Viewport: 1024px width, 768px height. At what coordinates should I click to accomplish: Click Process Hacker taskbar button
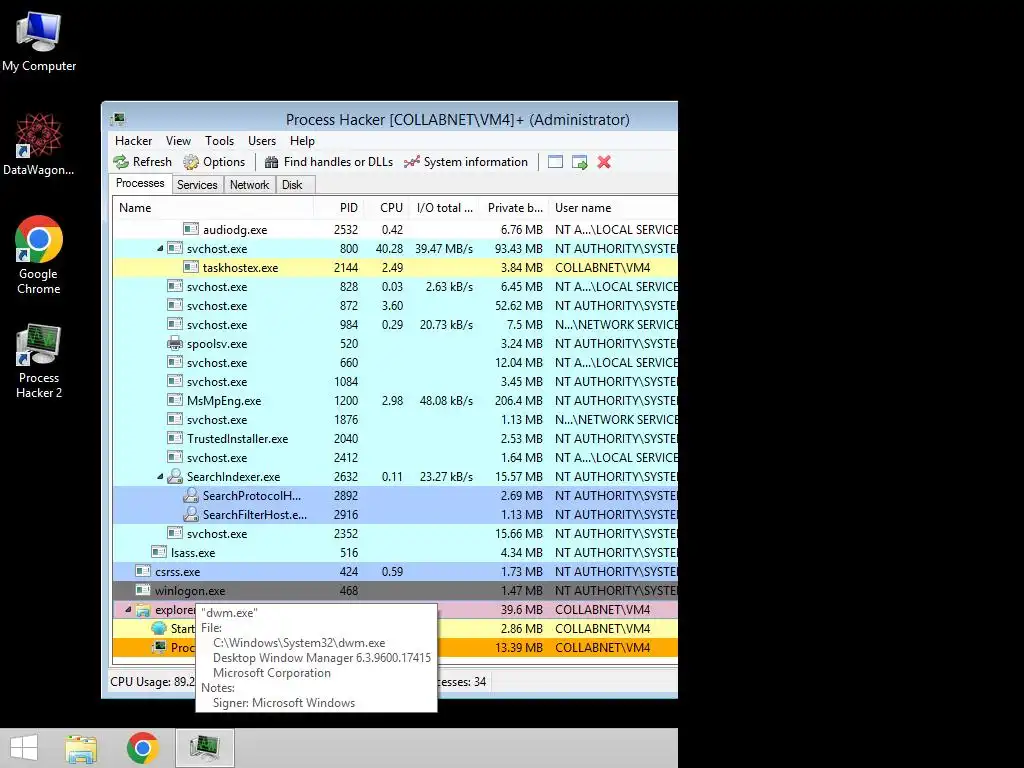click(204, 748)
